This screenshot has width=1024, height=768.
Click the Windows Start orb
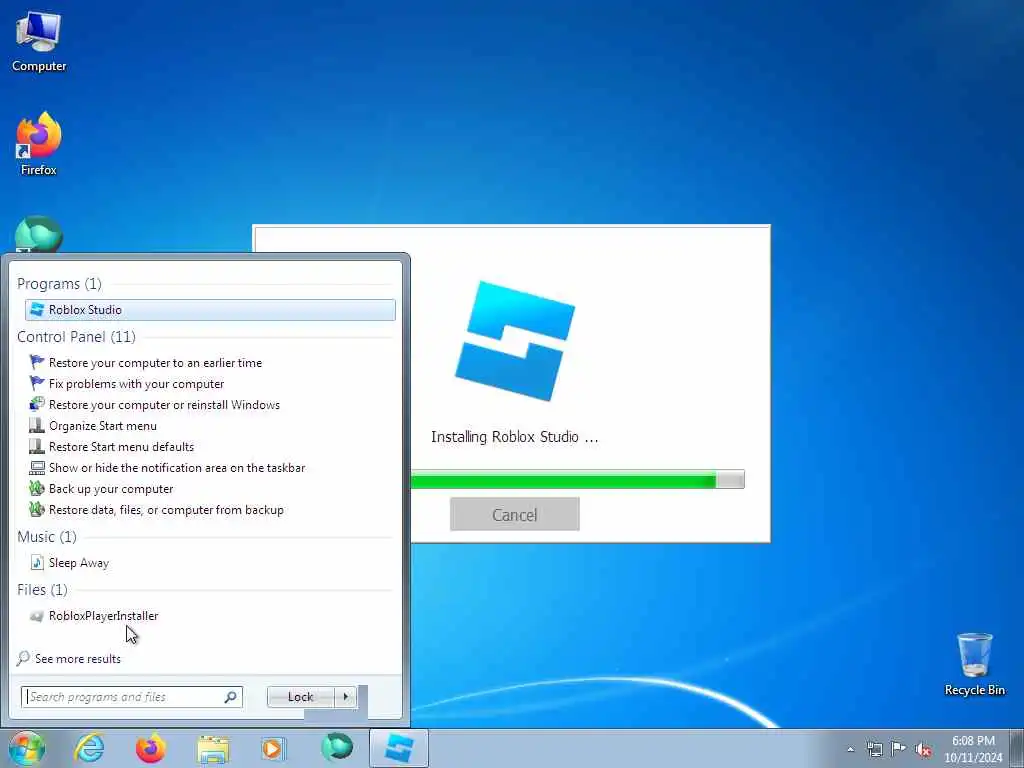26,748
